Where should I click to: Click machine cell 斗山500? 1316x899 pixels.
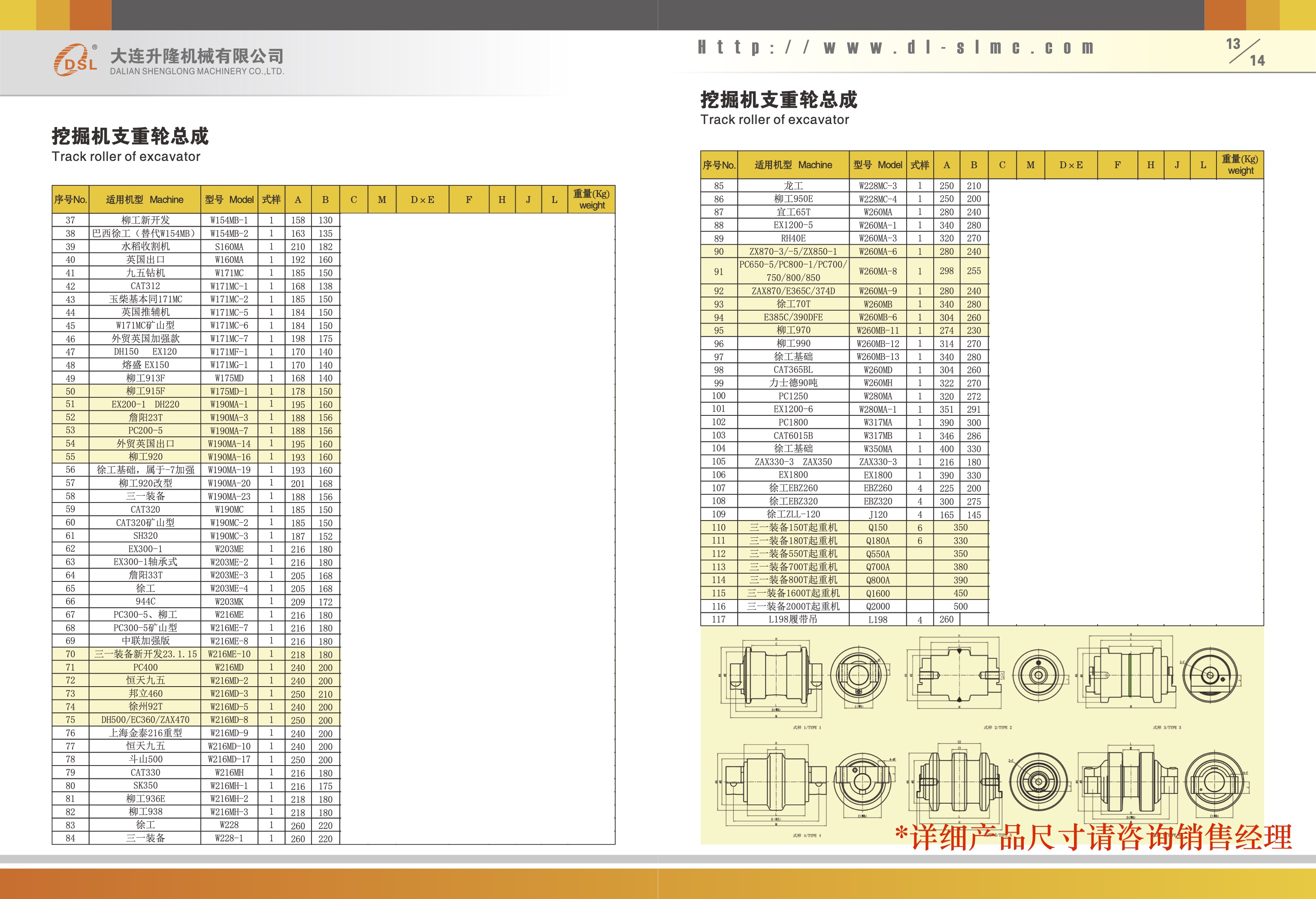[x=145, y=759]
